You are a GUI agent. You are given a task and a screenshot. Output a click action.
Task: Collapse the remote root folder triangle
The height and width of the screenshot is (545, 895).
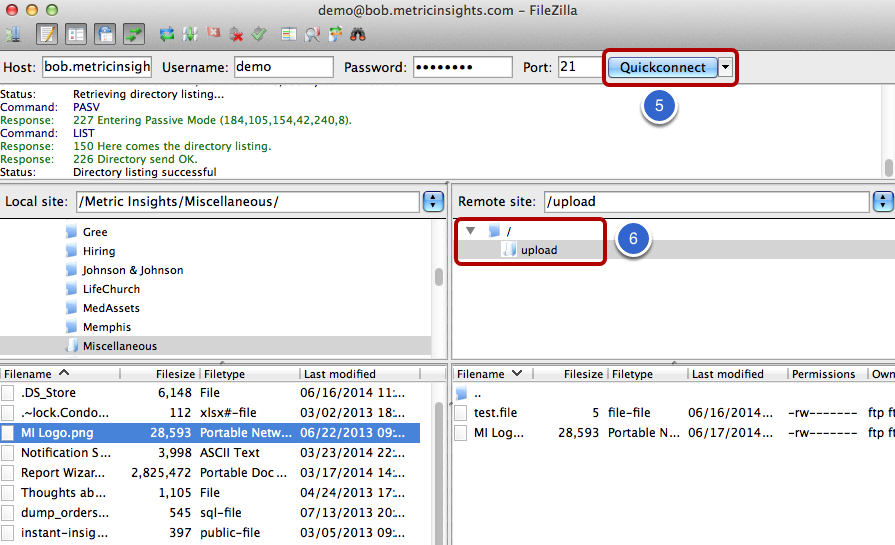[470, 231]
